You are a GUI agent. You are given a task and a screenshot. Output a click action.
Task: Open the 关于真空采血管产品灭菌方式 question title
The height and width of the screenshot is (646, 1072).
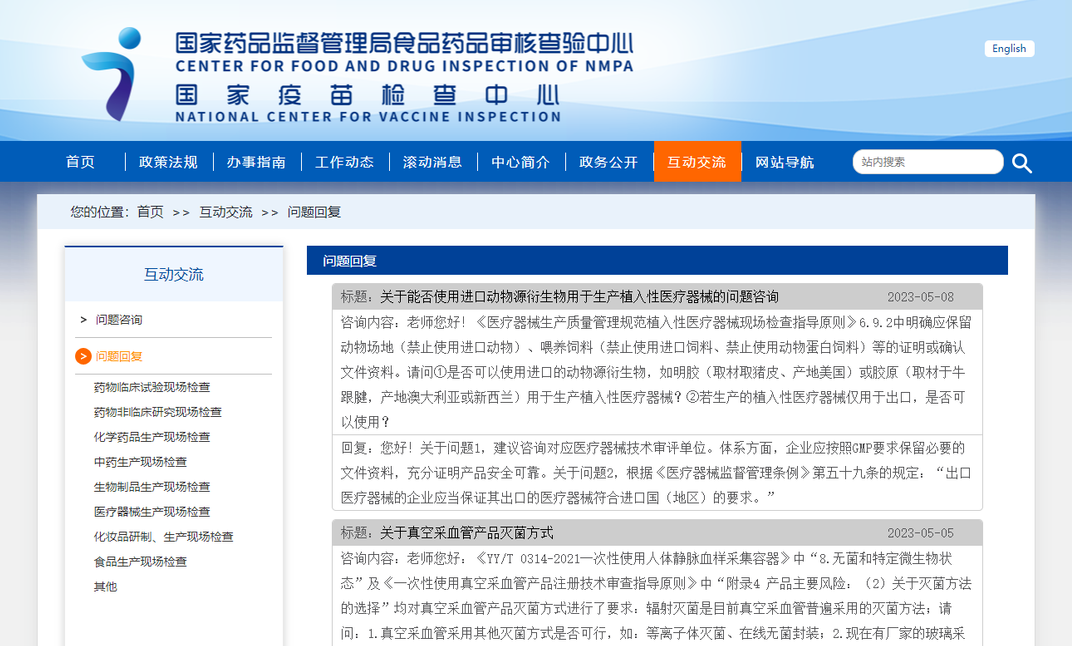(x=466, y=533)
